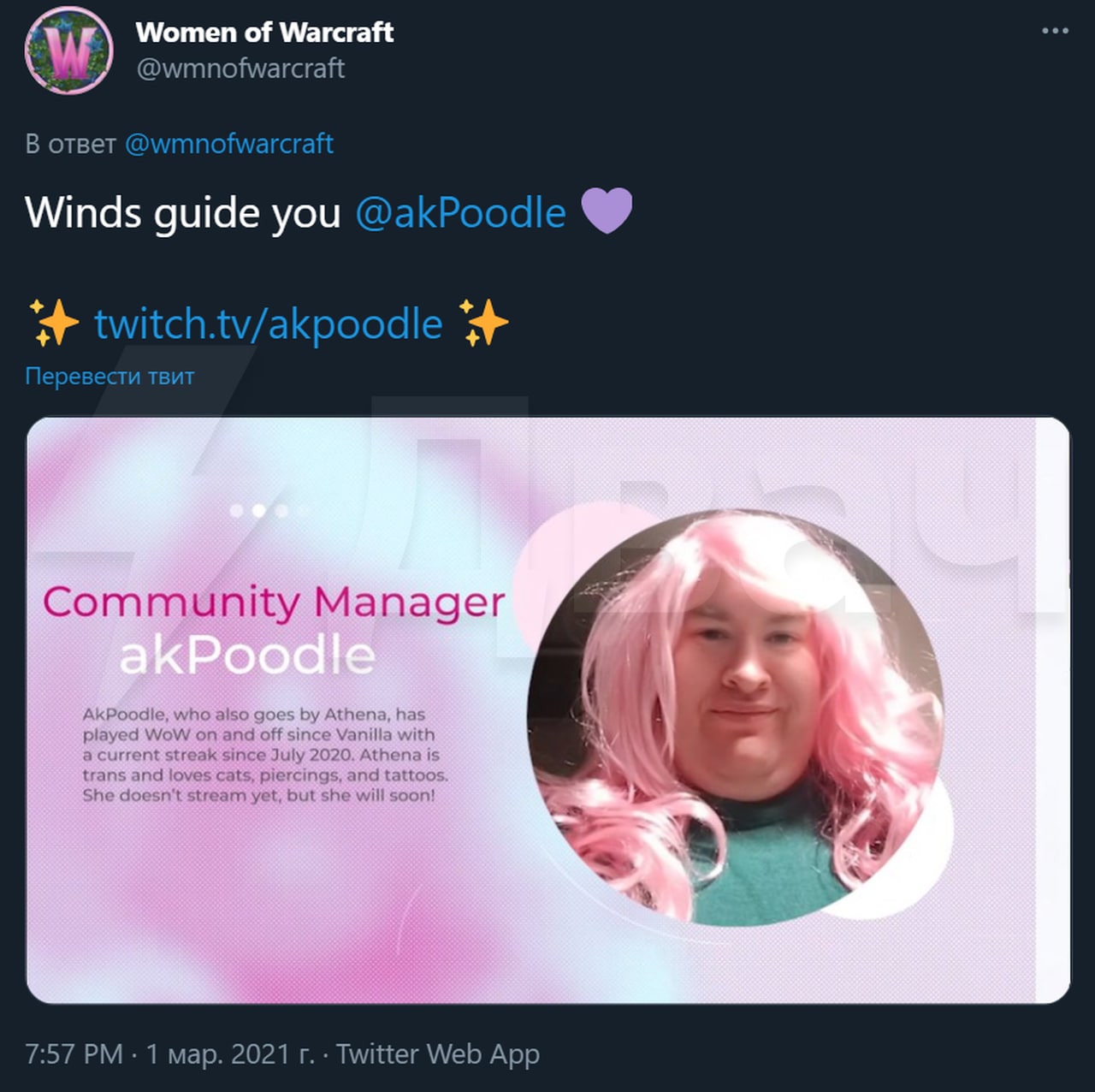Open the Women of Warcraft profile avatar

(68, 50)
